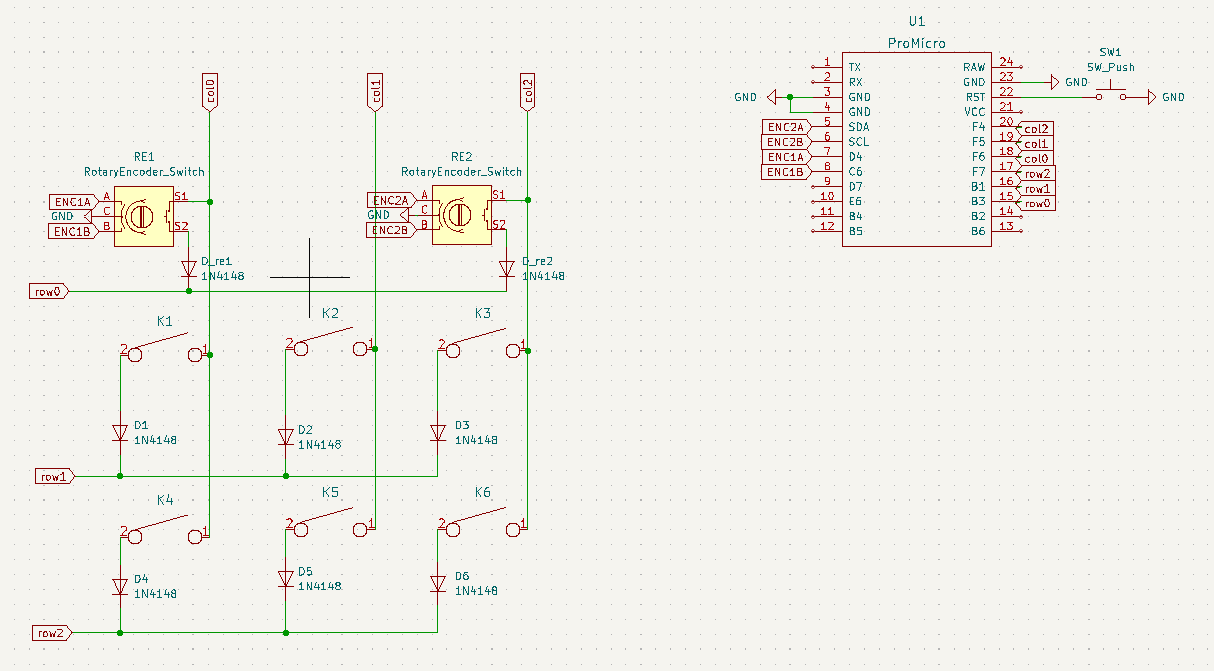Click the col2 label above the key matrix

coord(527,90)
